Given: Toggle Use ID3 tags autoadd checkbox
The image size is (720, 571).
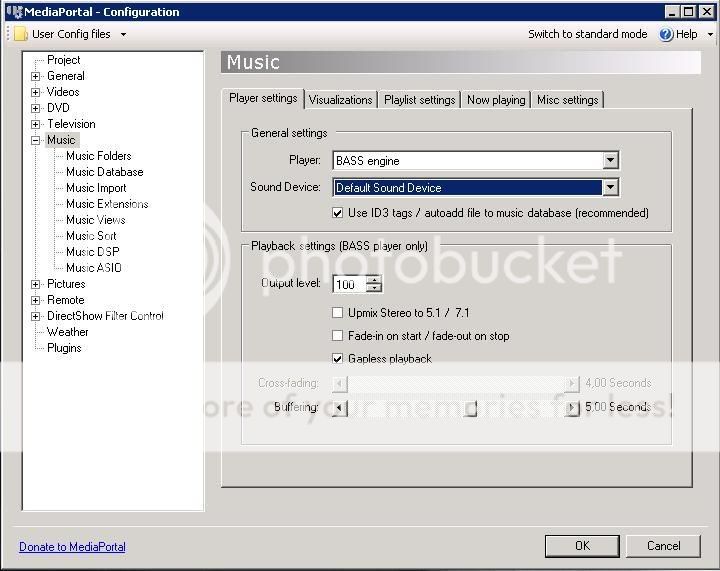Looking at the screenshot, I should [x=338, y=213].
